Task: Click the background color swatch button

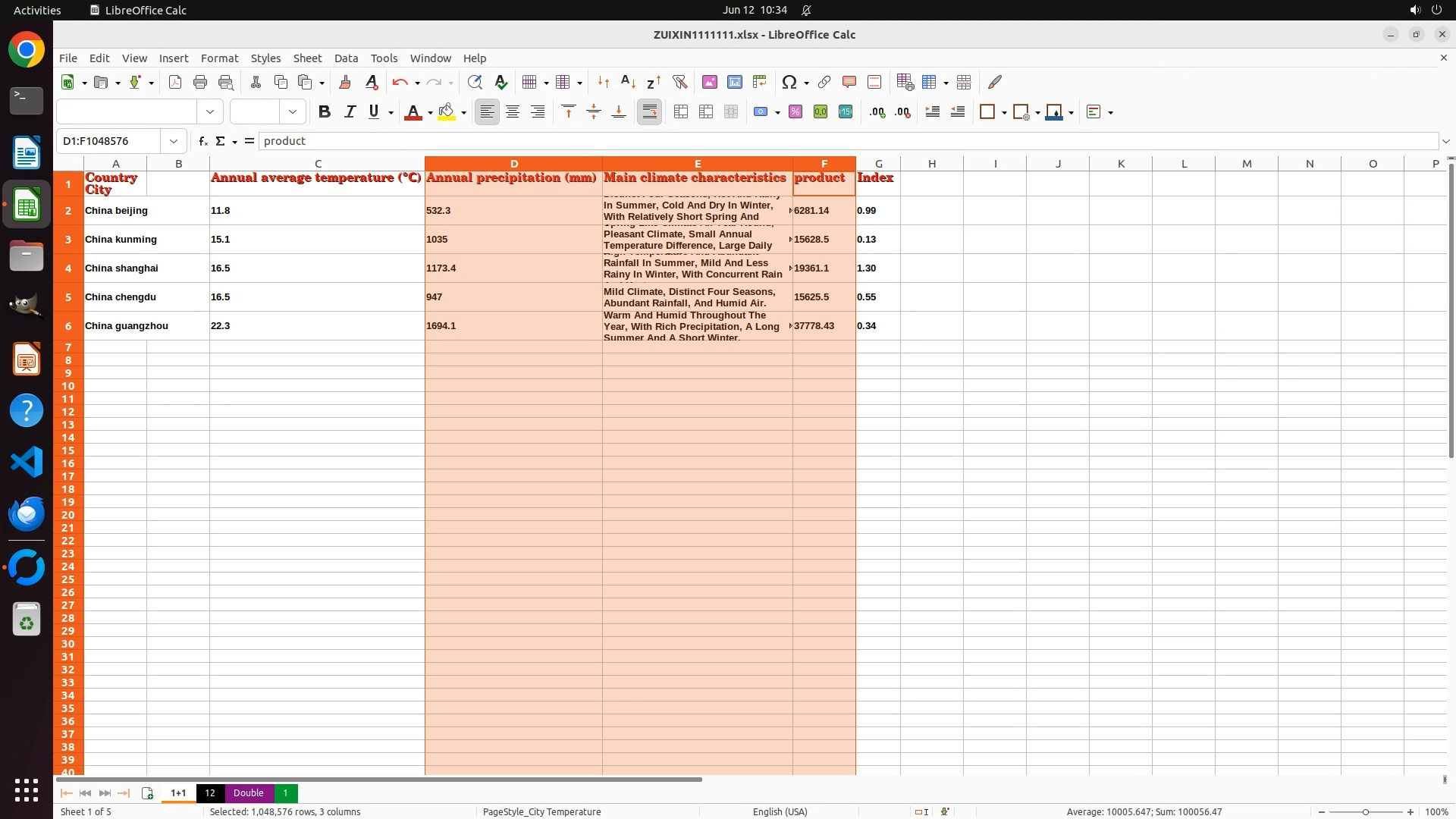Action: coord(447,112)
